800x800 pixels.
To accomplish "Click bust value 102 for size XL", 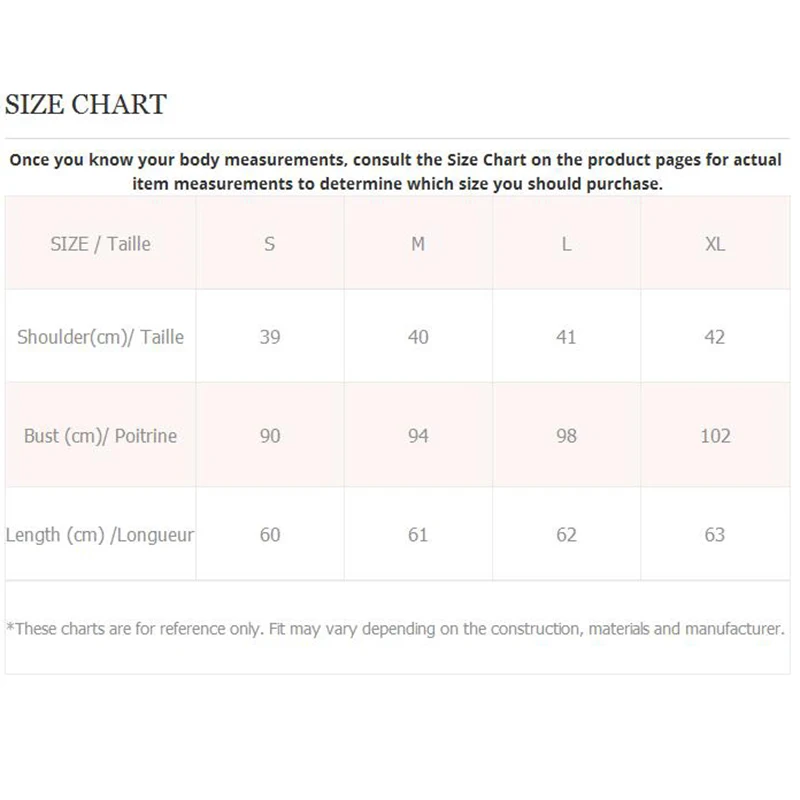I will pos(715,436).
